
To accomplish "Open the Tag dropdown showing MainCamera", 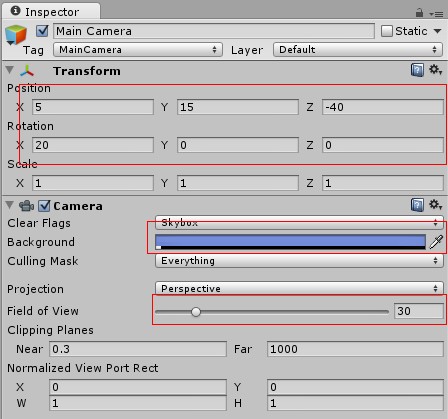I will 138,50.
